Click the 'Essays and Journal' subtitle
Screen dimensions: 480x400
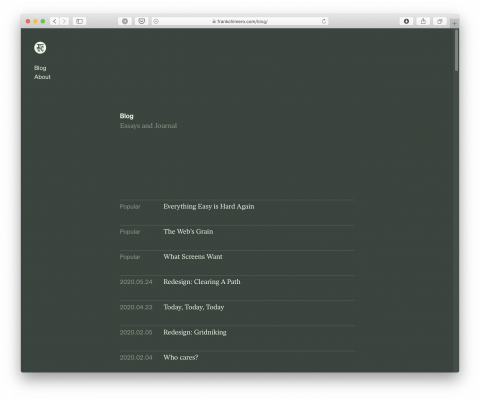148,126
